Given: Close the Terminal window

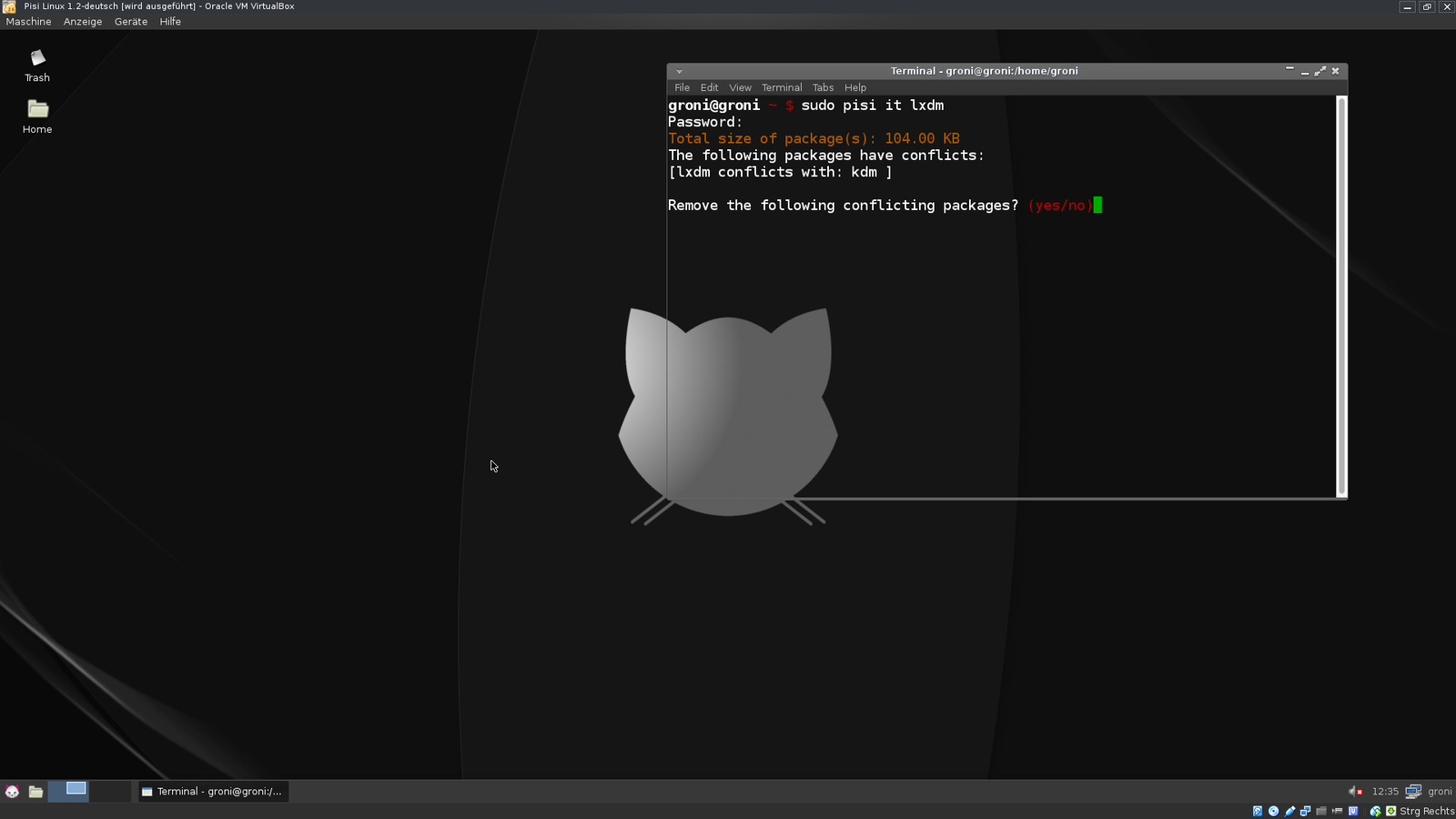Looking at the screenshot, I should point(1336,71).
